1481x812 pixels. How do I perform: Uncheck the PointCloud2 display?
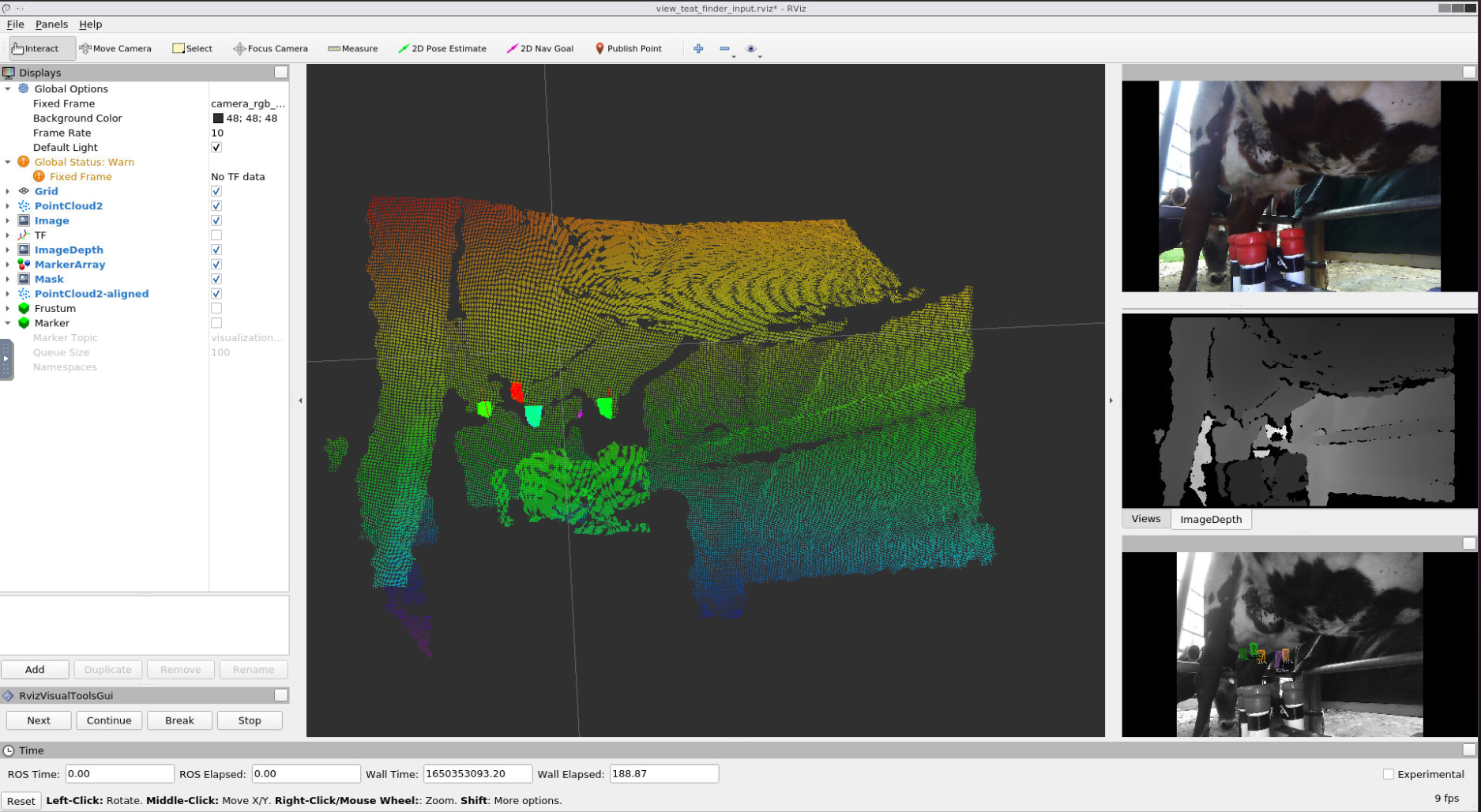216,205
